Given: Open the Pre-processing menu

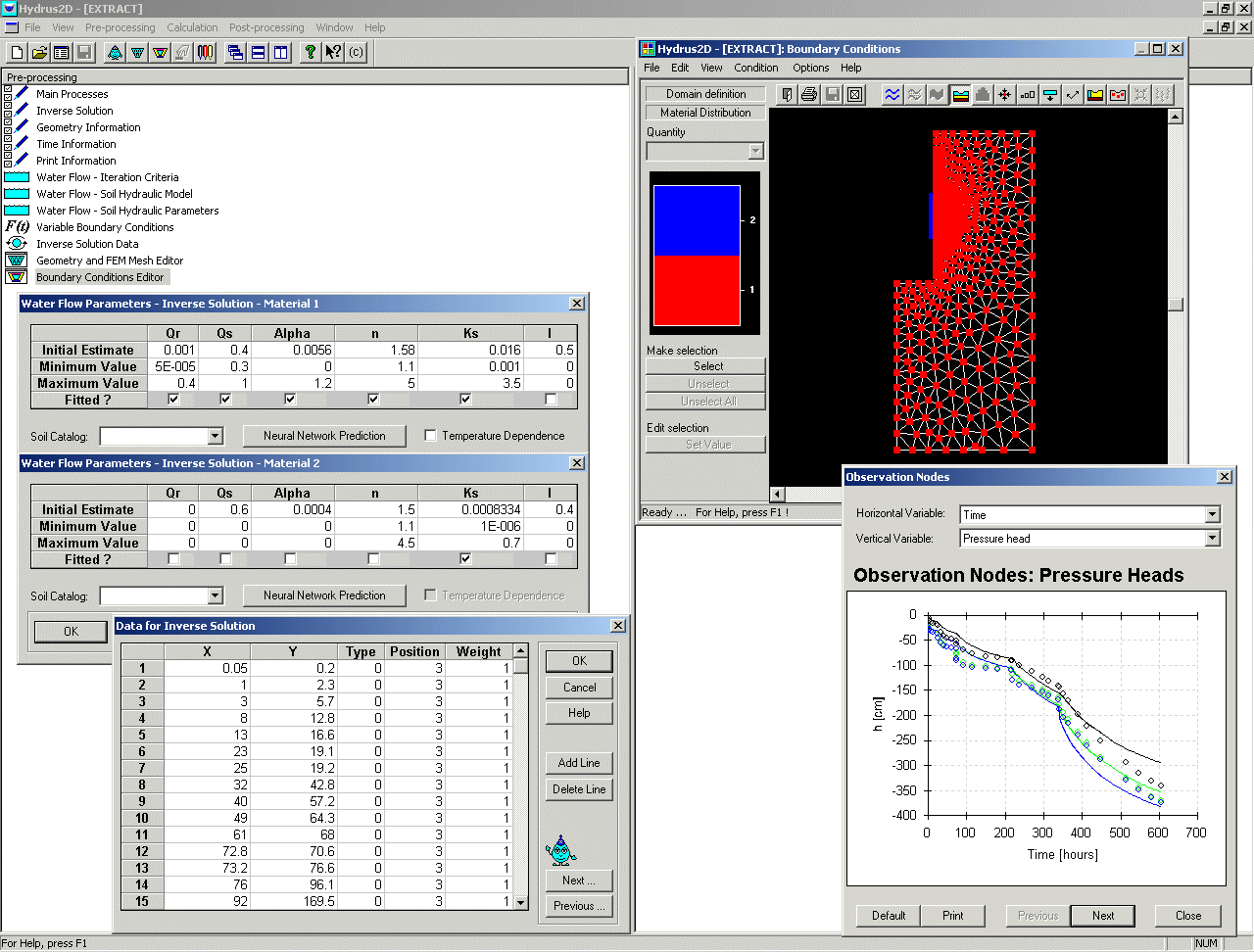Looking at the screenshot, I should pos(120,27).
